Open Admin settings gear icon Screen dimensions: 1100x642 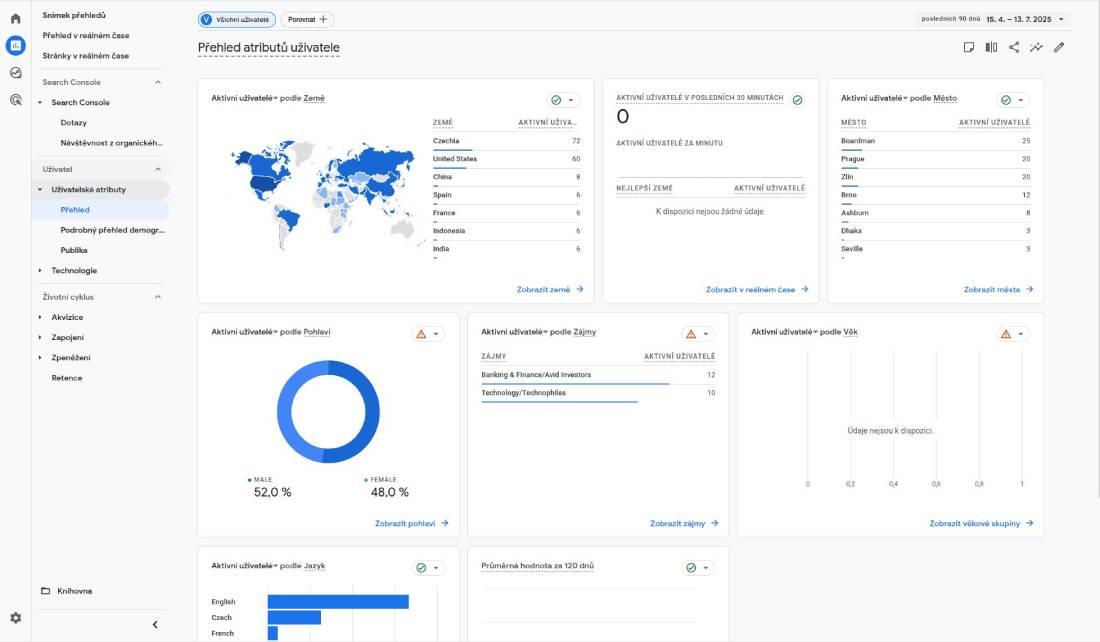pos(15,618)
